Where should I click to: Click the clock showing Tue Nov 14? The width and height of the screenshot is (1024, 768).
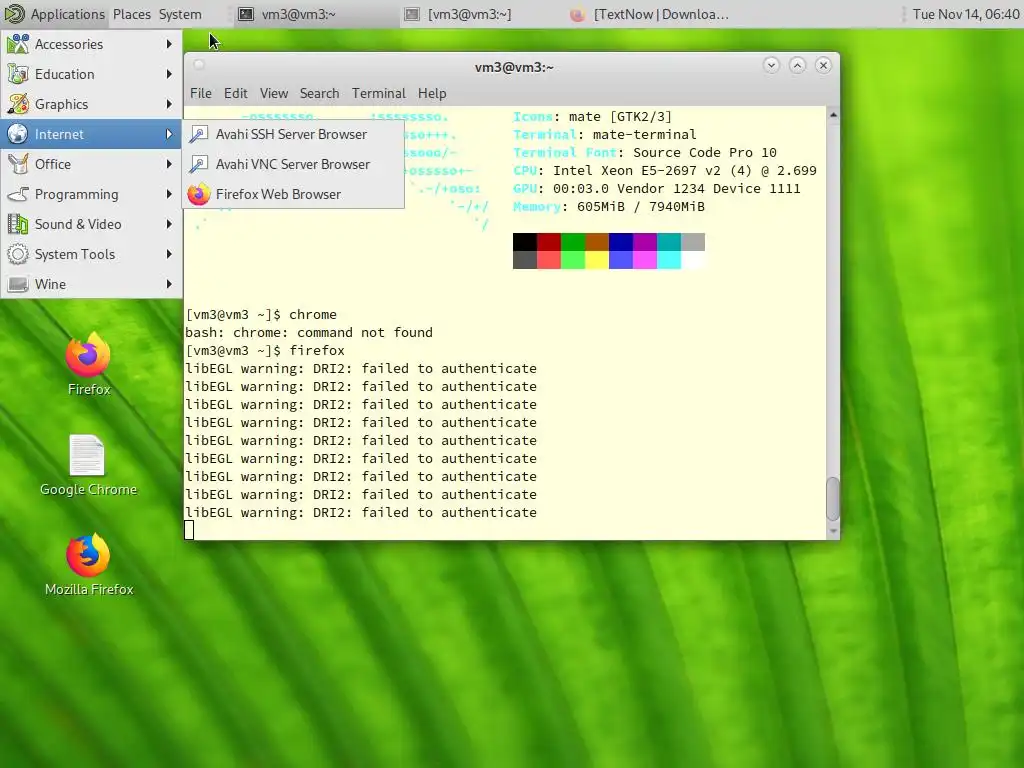[965, 14]
